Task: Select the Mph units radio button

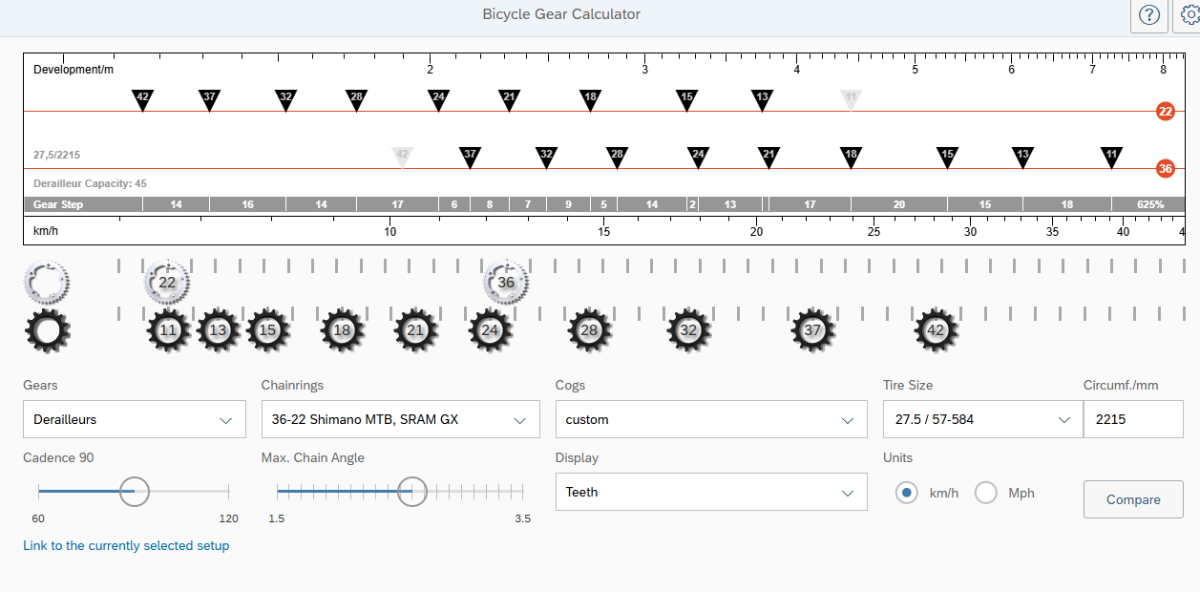Action: click(986, 492)
